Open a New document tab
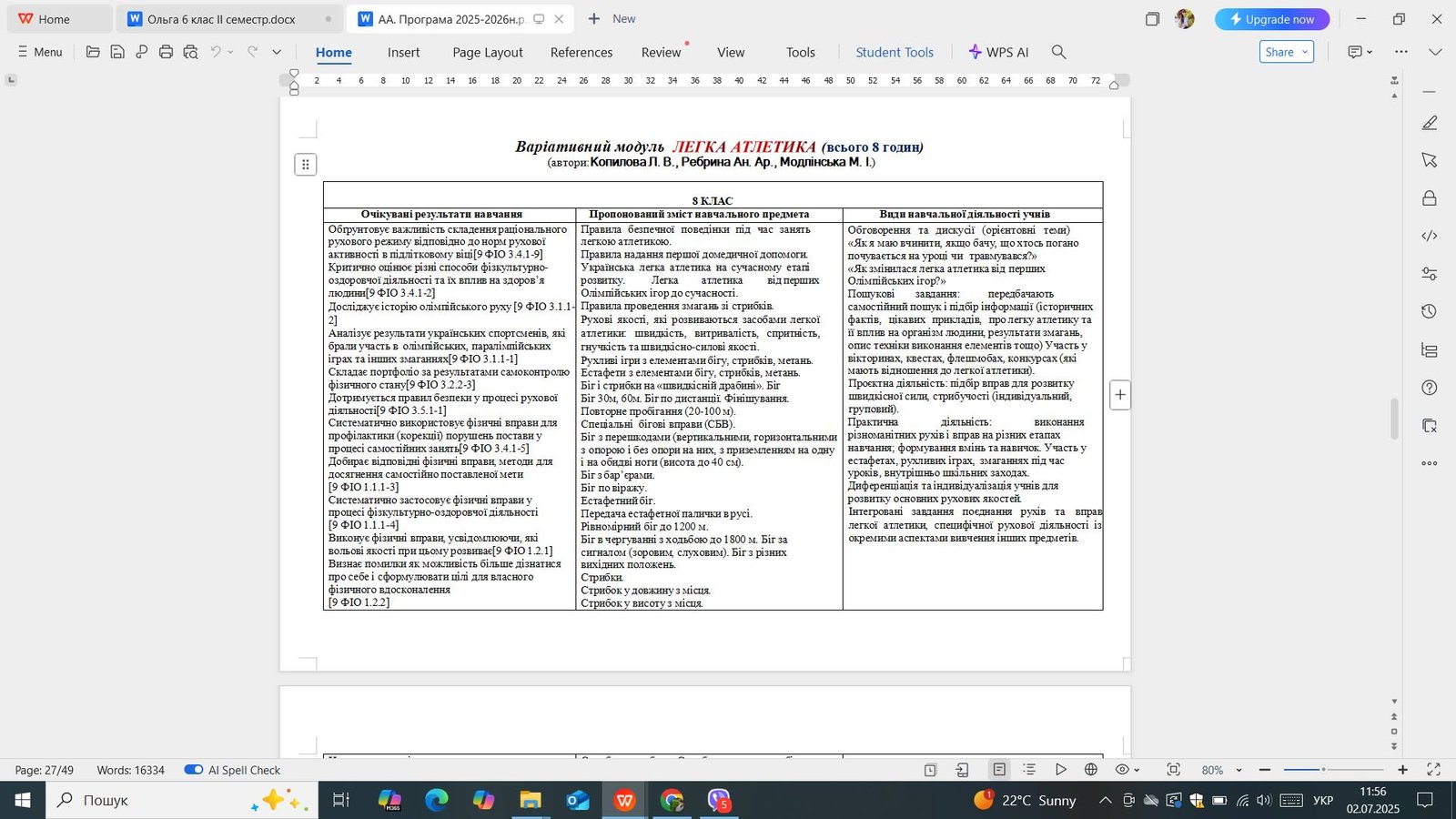This screenshot has height=819, width=1456. (x=612, y=19)
